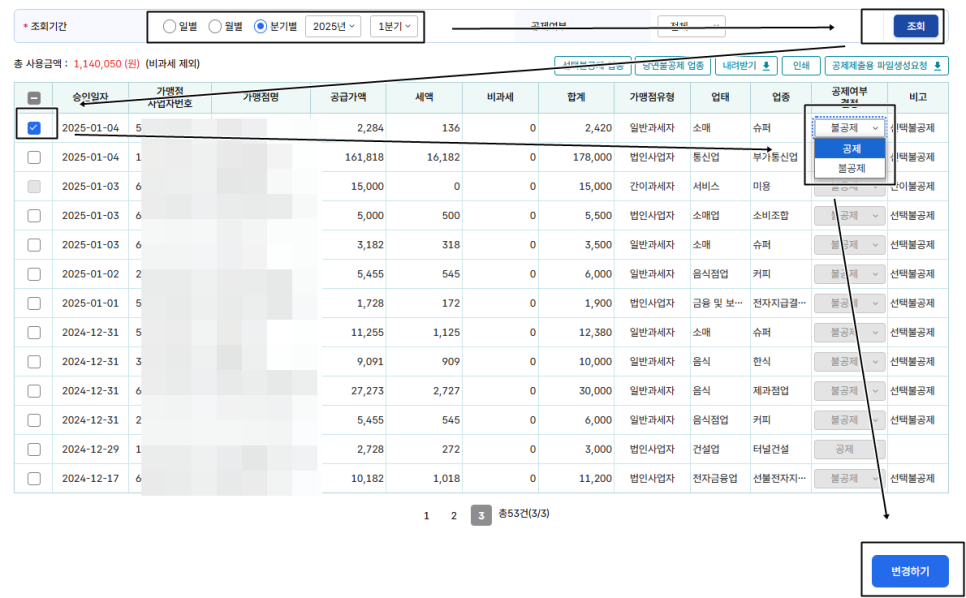Open deduction dropdown in 한식 row
Screen dimensions: 966x598
pos(849,362)
